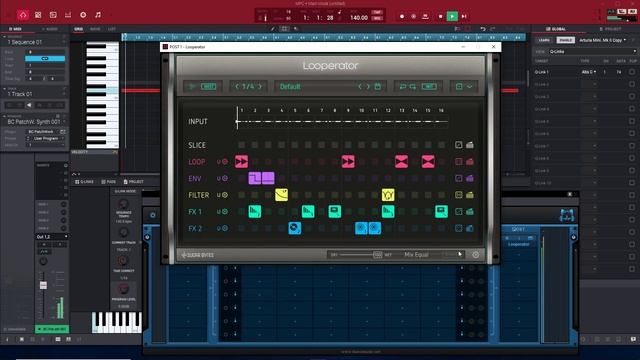
Task: Switch to the MIDI tab in left panel
Action: coord(15,29)
